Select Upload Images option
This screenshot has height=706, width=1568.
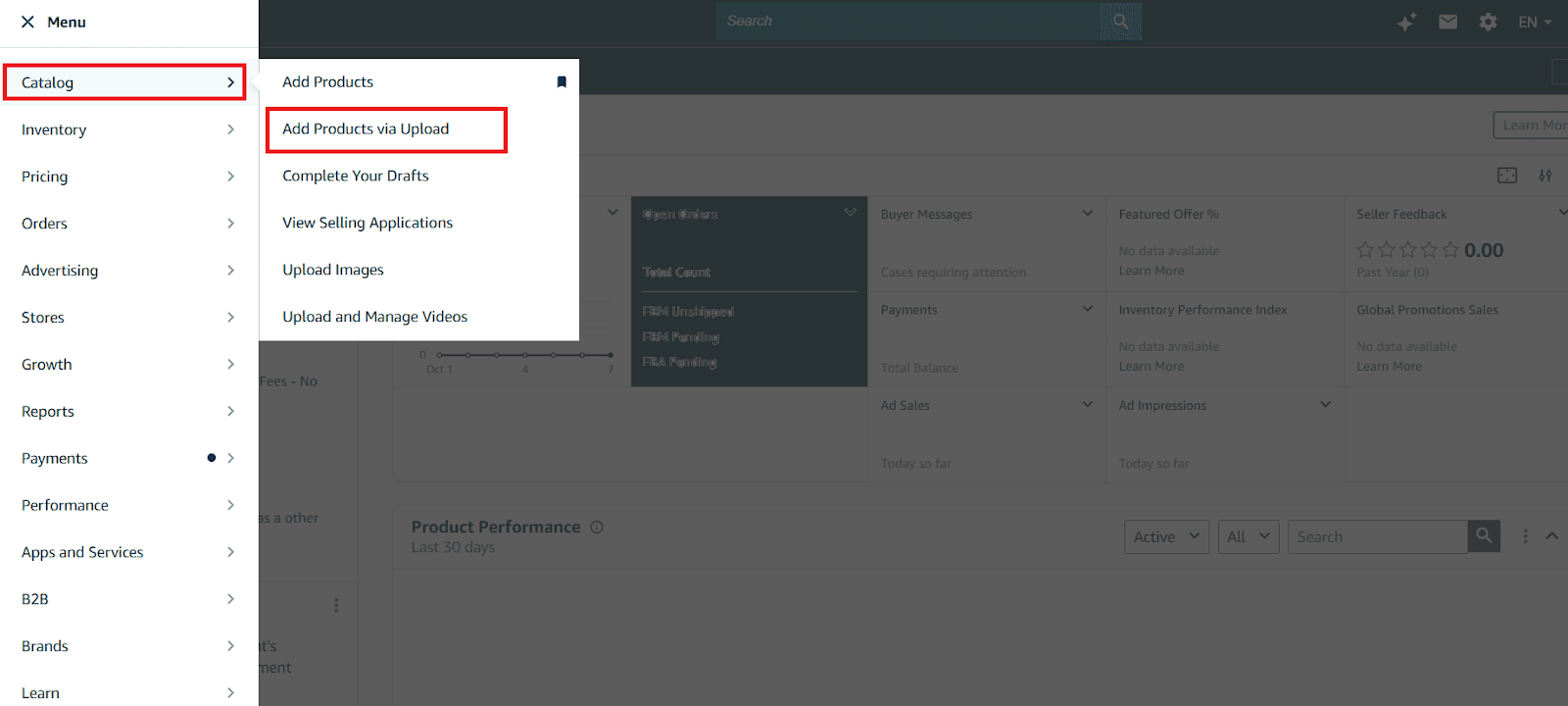coord(333,270)
